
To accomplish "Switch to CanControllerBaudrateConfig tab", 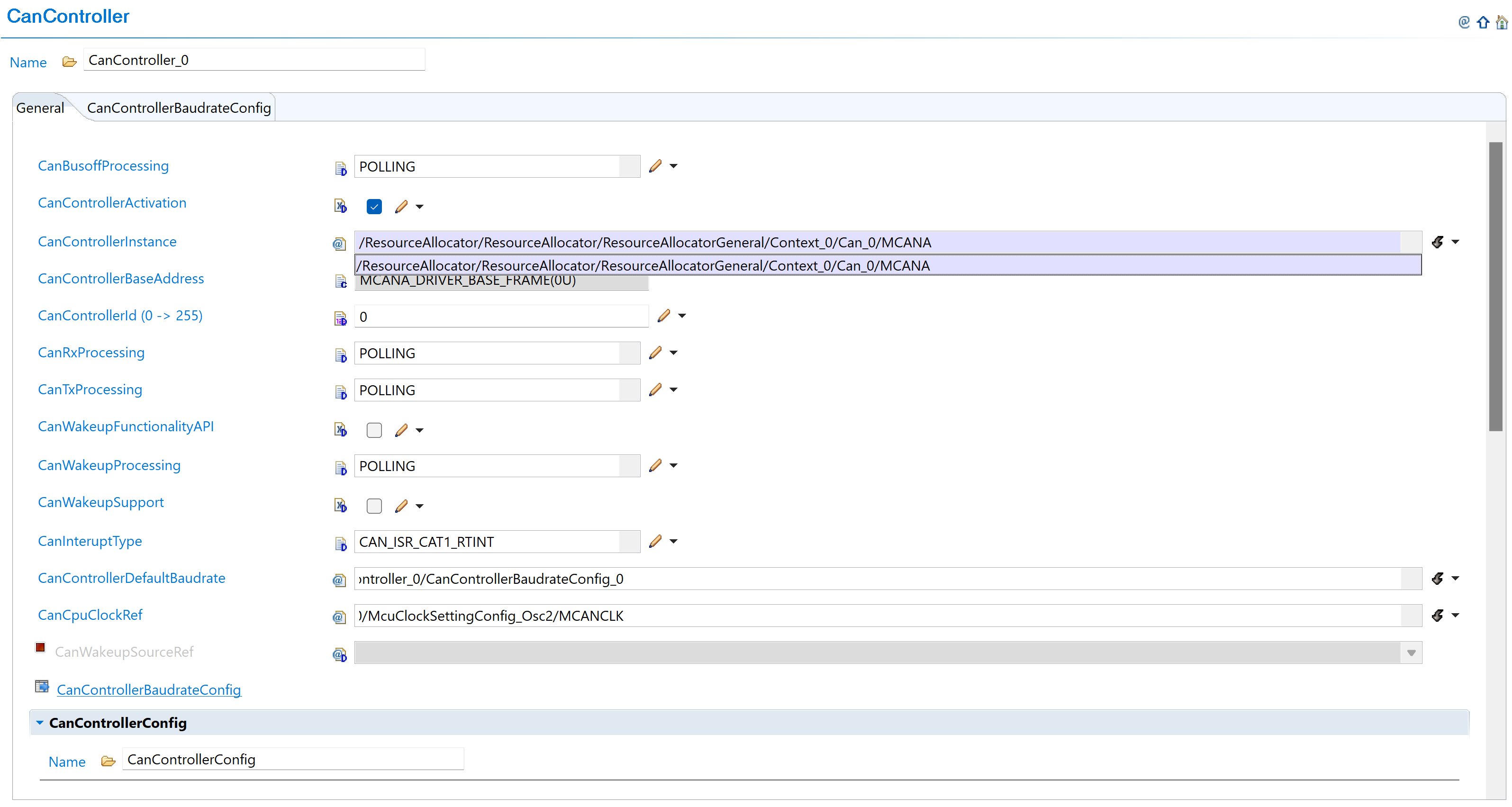I will click(179, 108).
